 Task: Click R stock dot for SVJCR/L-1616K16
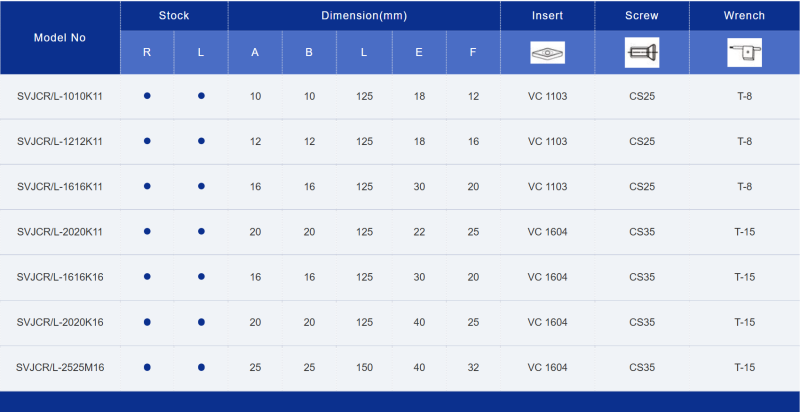147,277
